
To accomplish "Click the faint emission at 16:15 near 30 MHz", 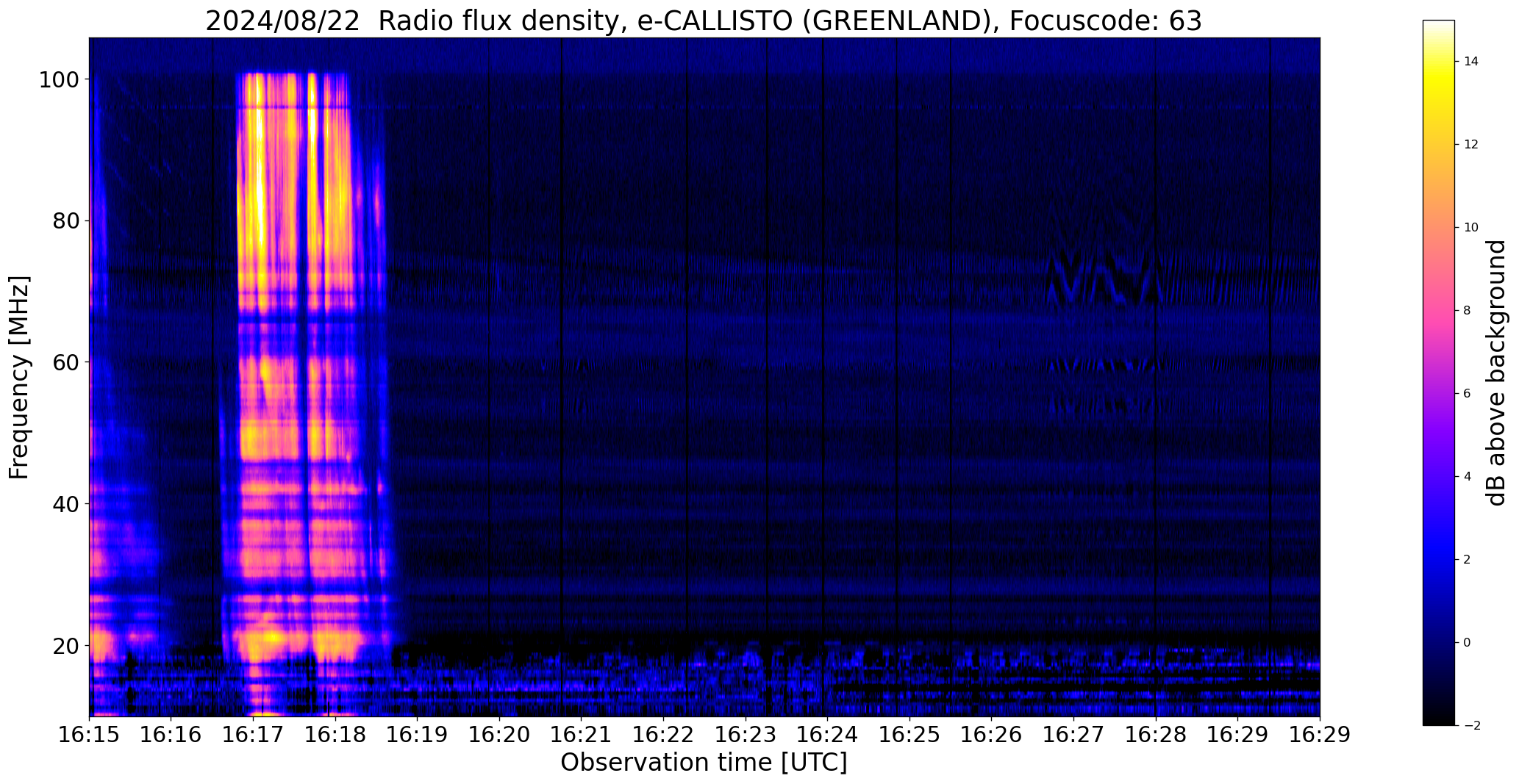I will click(x=99, y=558).
